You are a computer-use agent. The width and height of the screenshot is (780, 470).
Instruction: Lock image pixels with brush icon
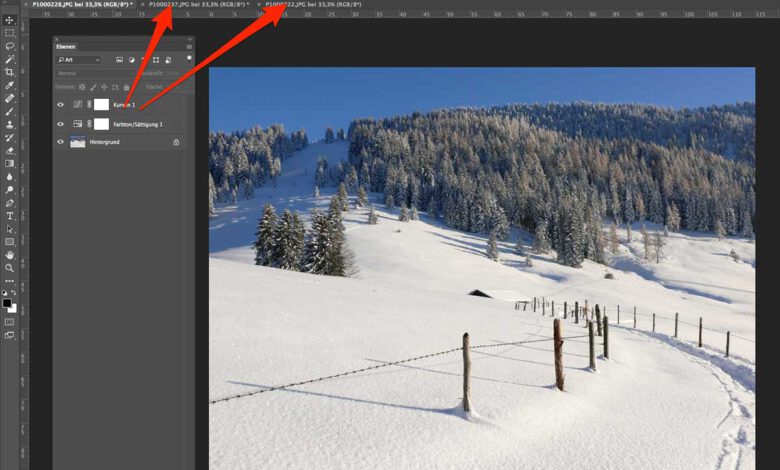[x=93, y=87]
